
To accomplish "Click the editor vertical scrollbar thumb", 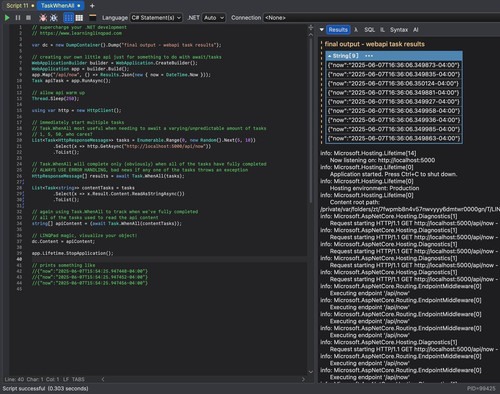I will (x=311, y=121).
